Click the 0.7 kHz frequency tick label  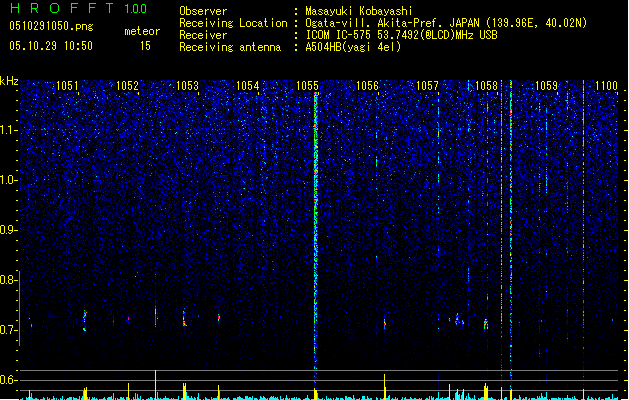pyautogui.click(x=8, y=330)
